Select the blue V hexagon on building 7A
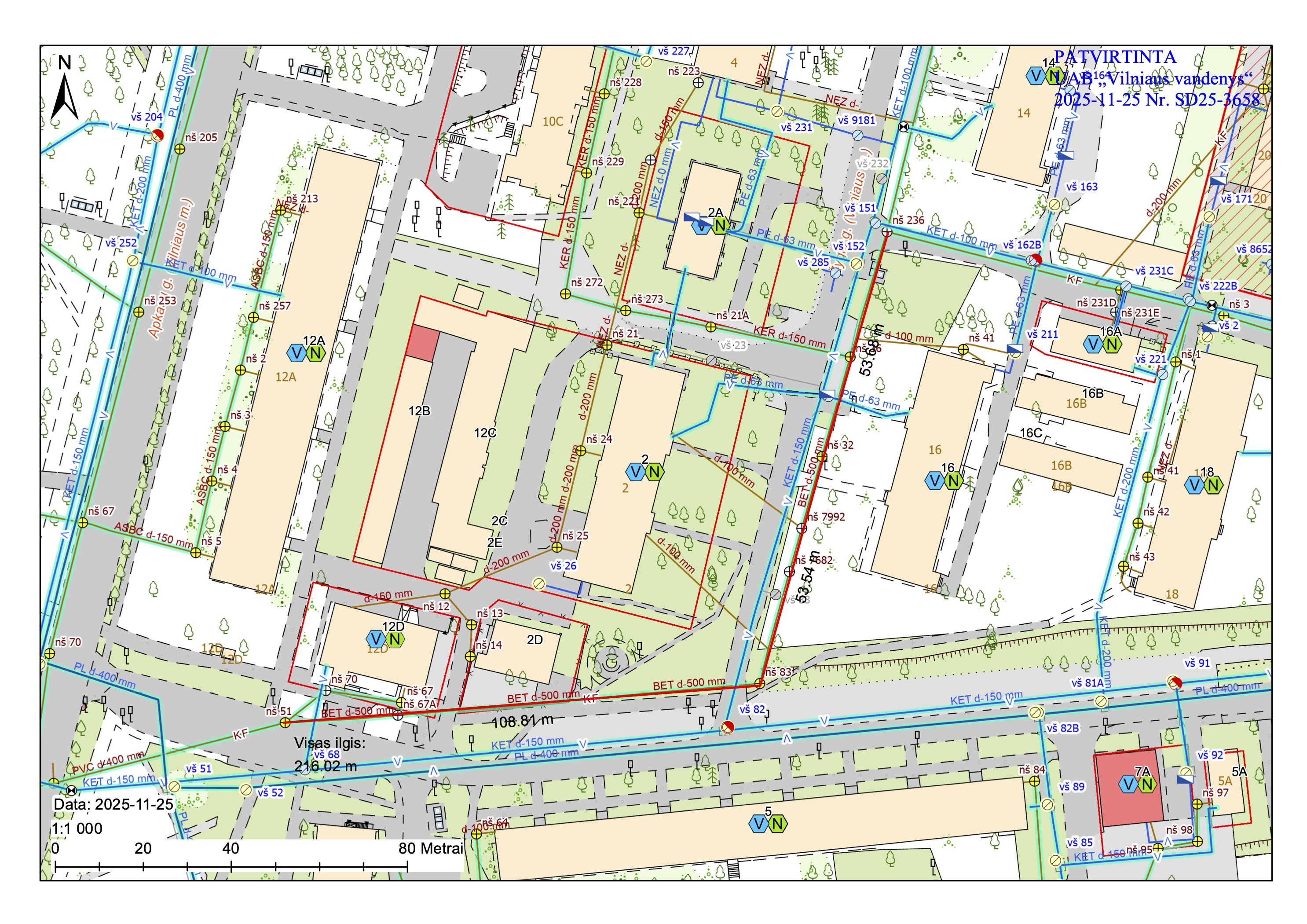Image resolution: width=1307 pixels, height=924 pixels. click(1128, 785)
